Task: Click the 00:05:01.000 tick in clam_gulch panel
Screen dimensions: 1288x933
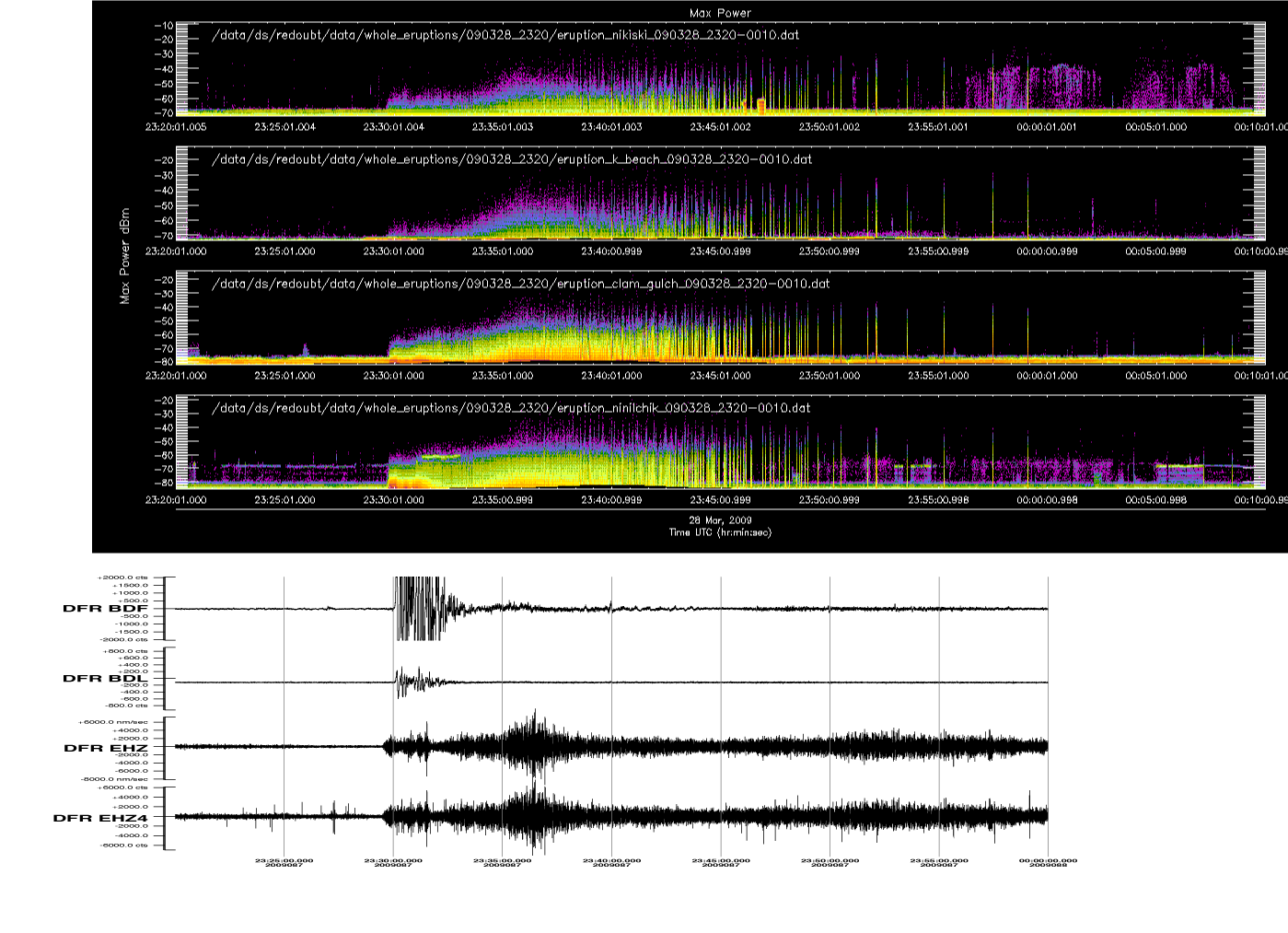Action: [1155, 376]
